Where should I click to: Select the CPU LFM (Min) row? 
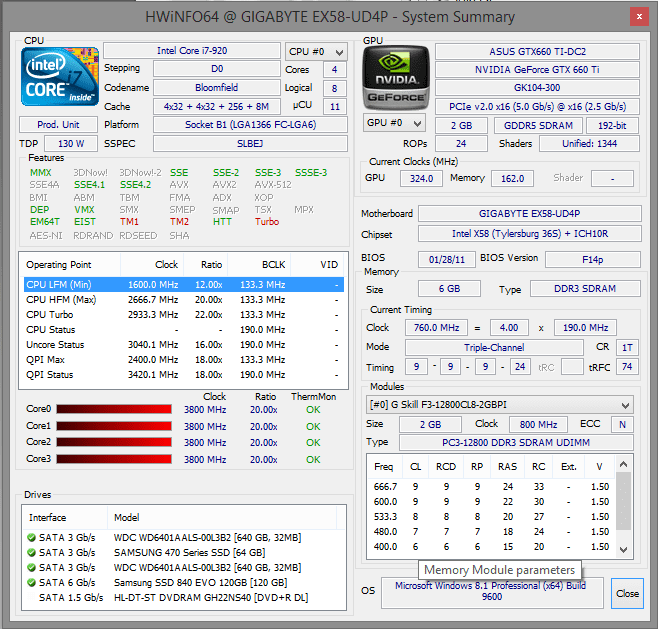point(183,284)
